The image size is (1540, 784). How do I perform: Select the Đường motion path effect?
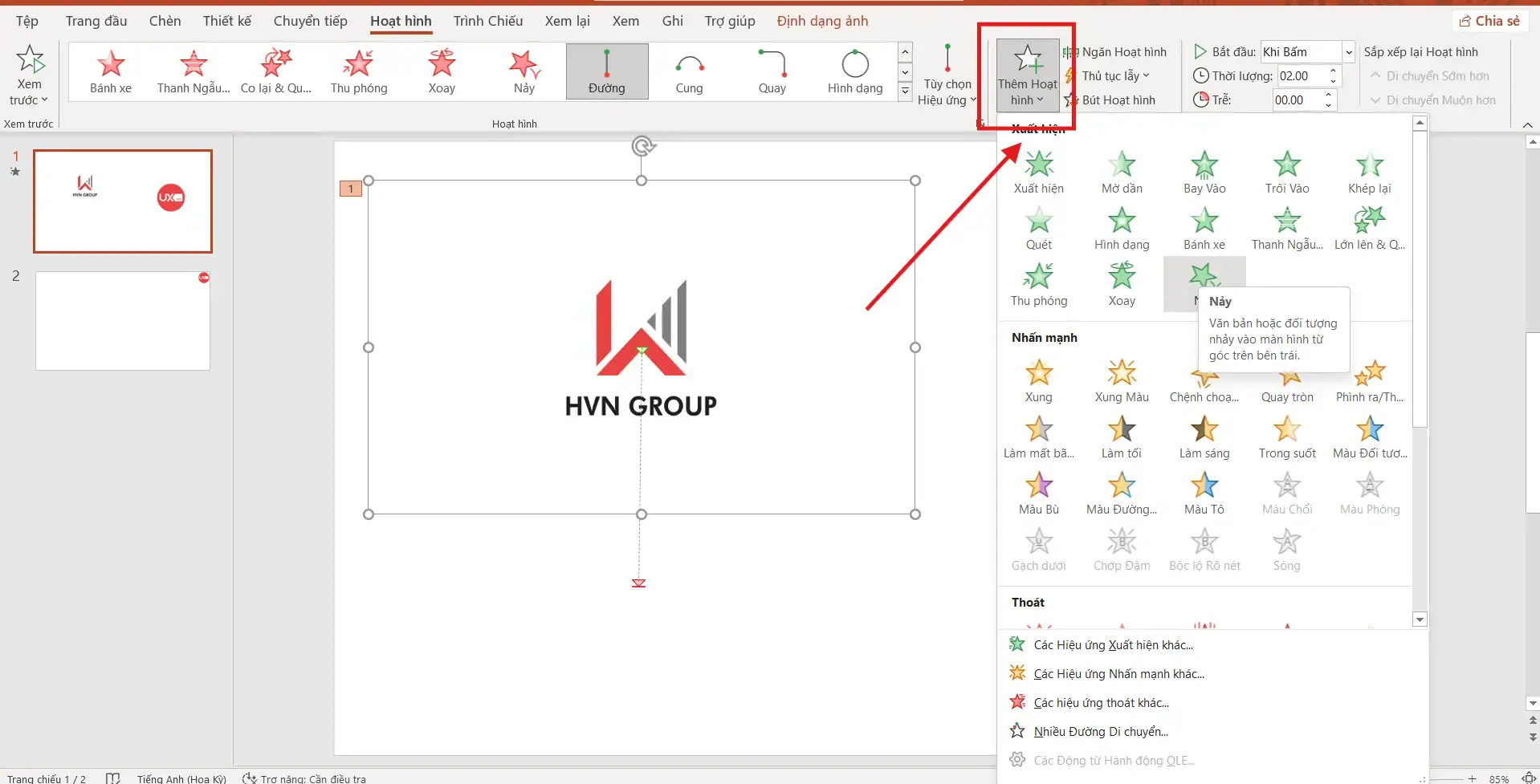pos(607,71)
